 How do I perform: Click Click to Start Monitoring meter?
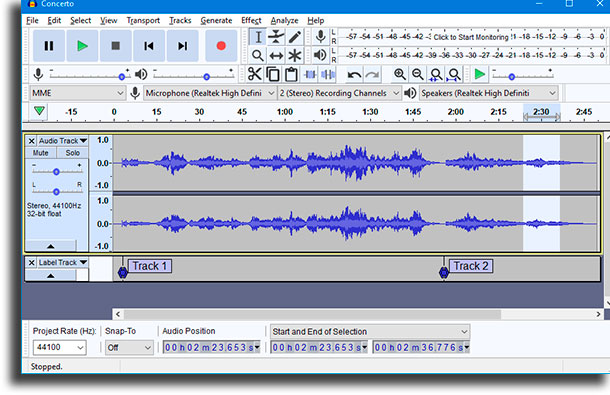471,37
